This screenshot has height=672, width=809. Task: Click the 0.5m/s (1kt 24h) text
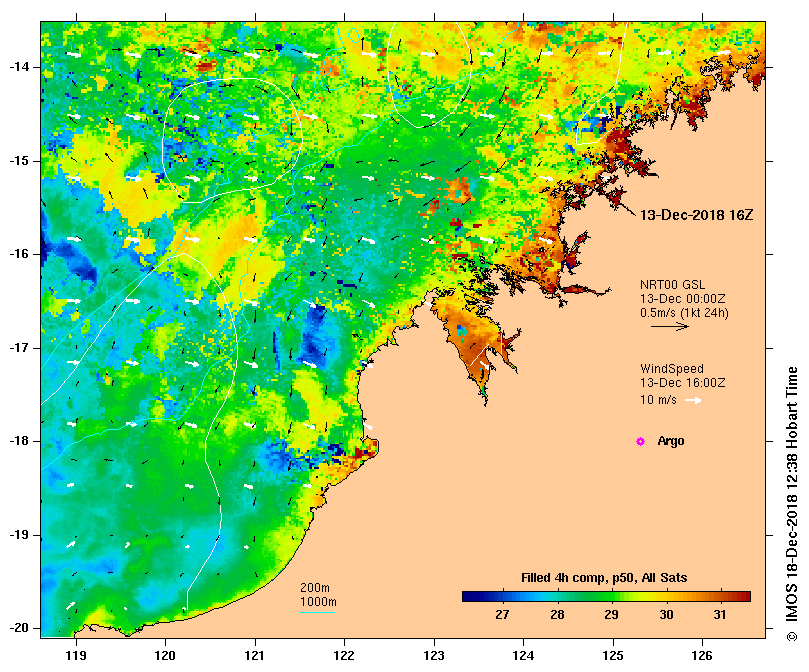[684, 313]
